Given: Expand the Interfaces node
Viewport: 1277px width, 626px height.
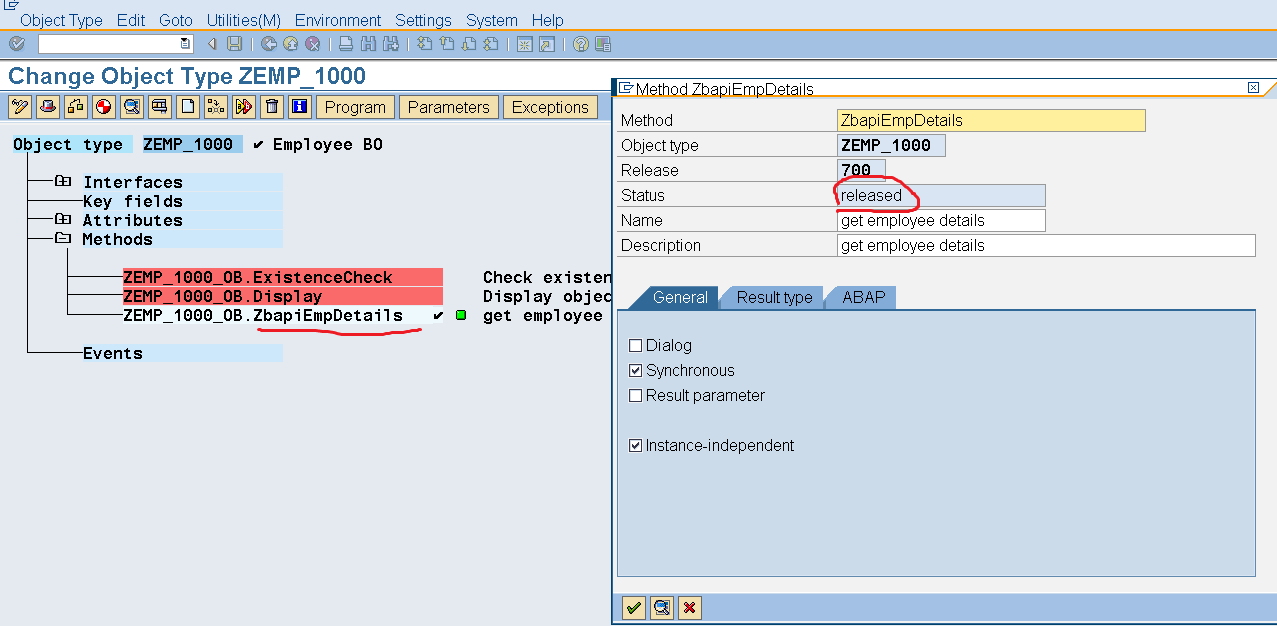Looking at the screenshot, I should pyautogui.click(x=61, y=181).
